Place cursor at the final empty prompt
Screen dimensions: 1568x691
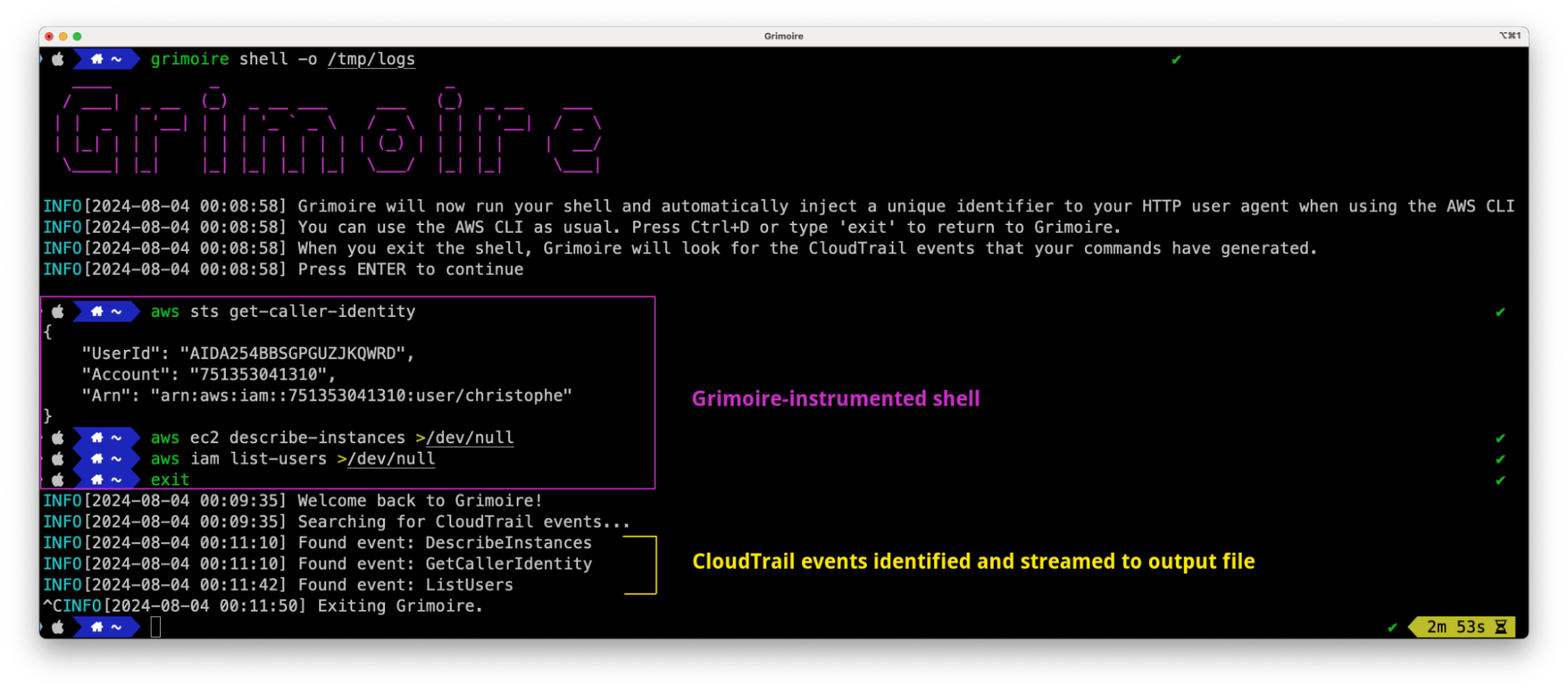pyautogui.click(x=155, y=627)
